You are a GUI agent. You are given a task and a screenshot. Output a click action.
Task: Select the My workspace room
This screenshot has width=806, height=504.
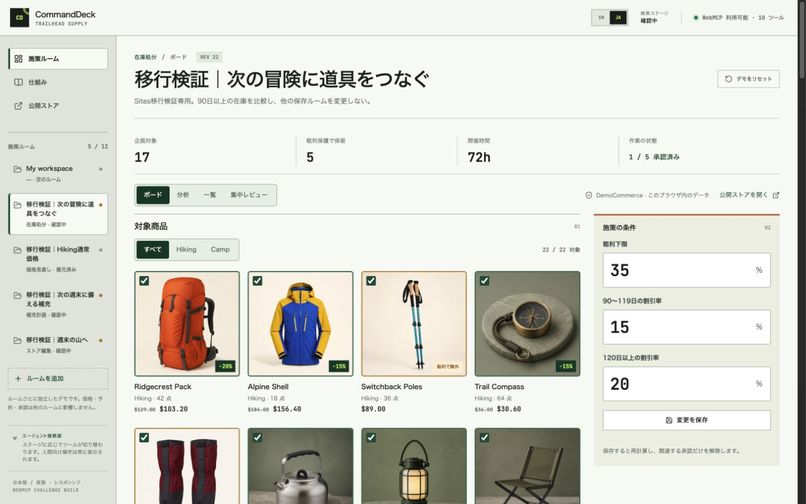(58, 173)
